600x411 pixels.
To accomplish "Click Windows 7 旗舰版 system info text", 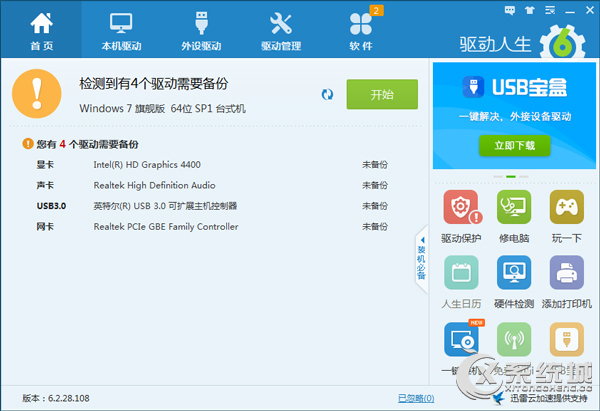I will tap(162, 109).
